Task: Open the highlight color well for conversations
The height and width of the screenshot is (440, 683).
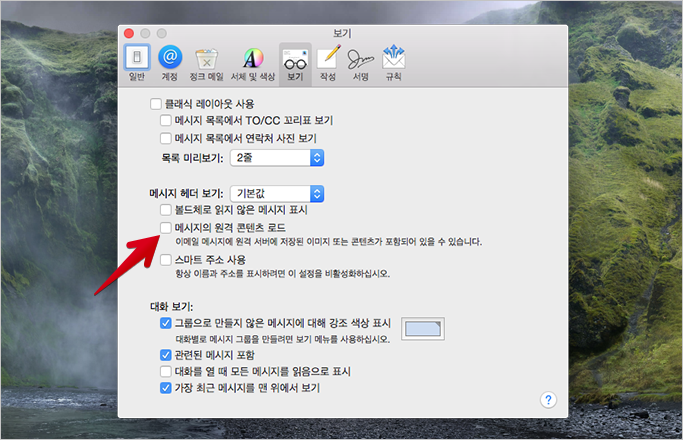Action: (x=423, y=329)
